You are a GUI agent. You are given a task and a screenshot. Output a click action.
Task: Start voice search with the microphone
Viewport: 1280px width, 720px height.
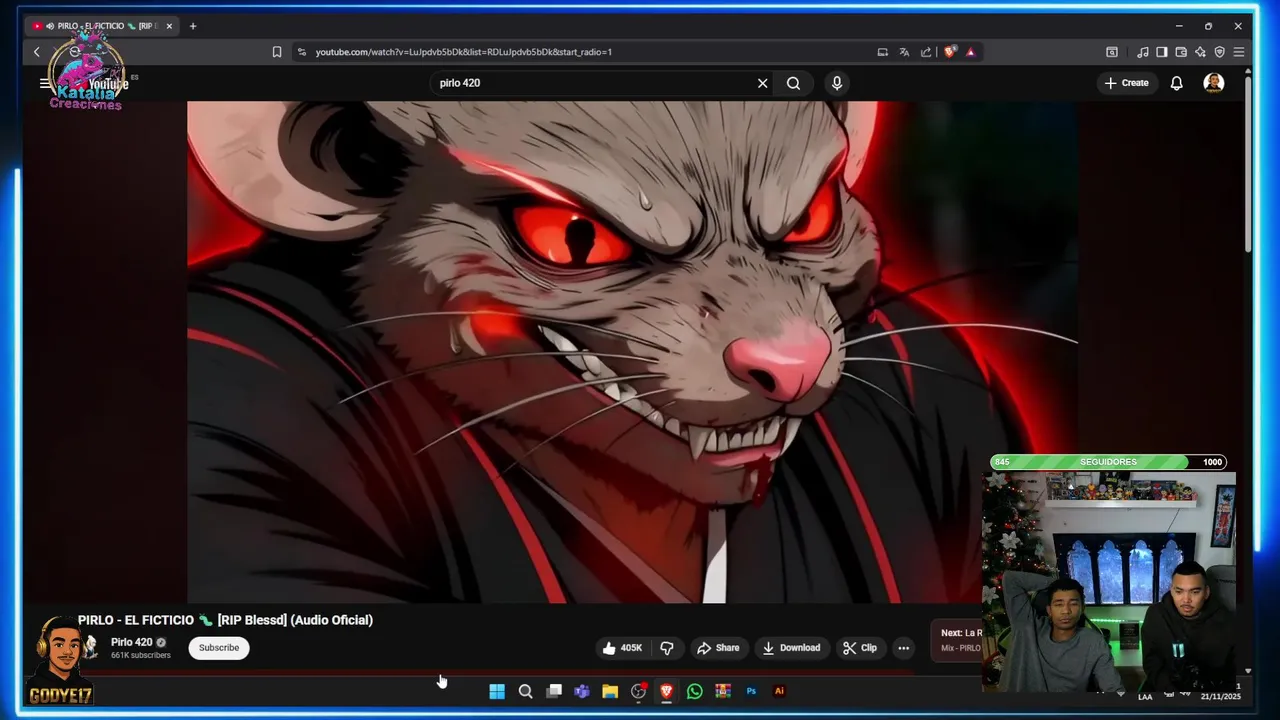[837, 83]
